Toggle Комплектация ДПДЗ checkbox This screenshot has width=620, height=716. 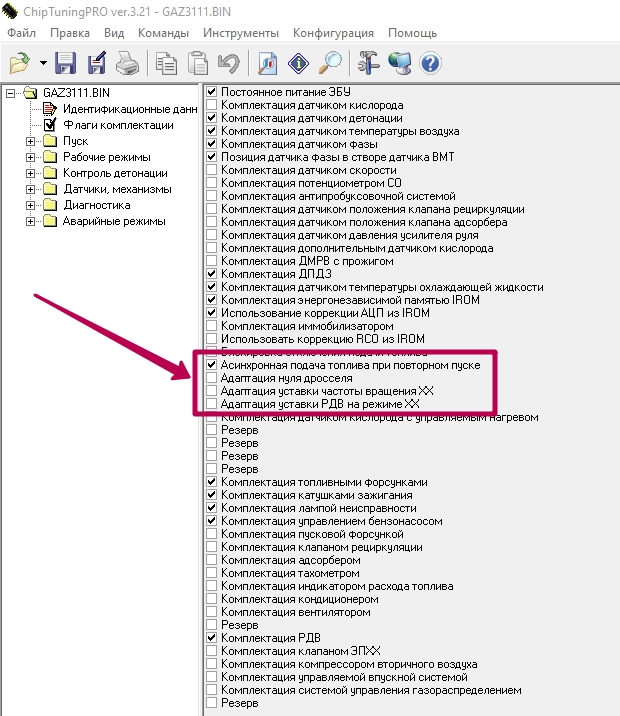point(211,274)
